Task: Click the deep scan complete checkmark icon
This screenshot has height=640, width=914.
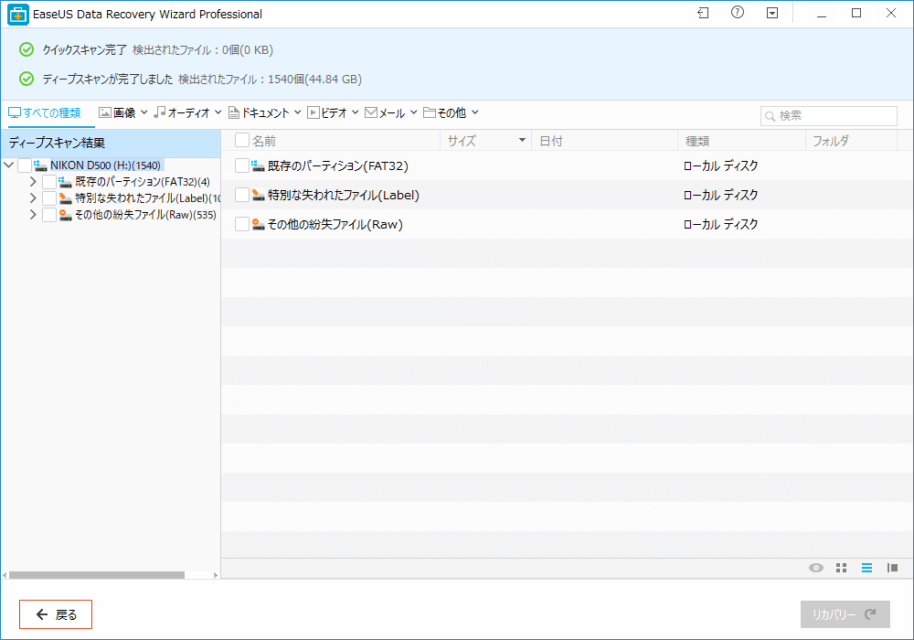Action: pyautogui.click(x=26, y=79)
